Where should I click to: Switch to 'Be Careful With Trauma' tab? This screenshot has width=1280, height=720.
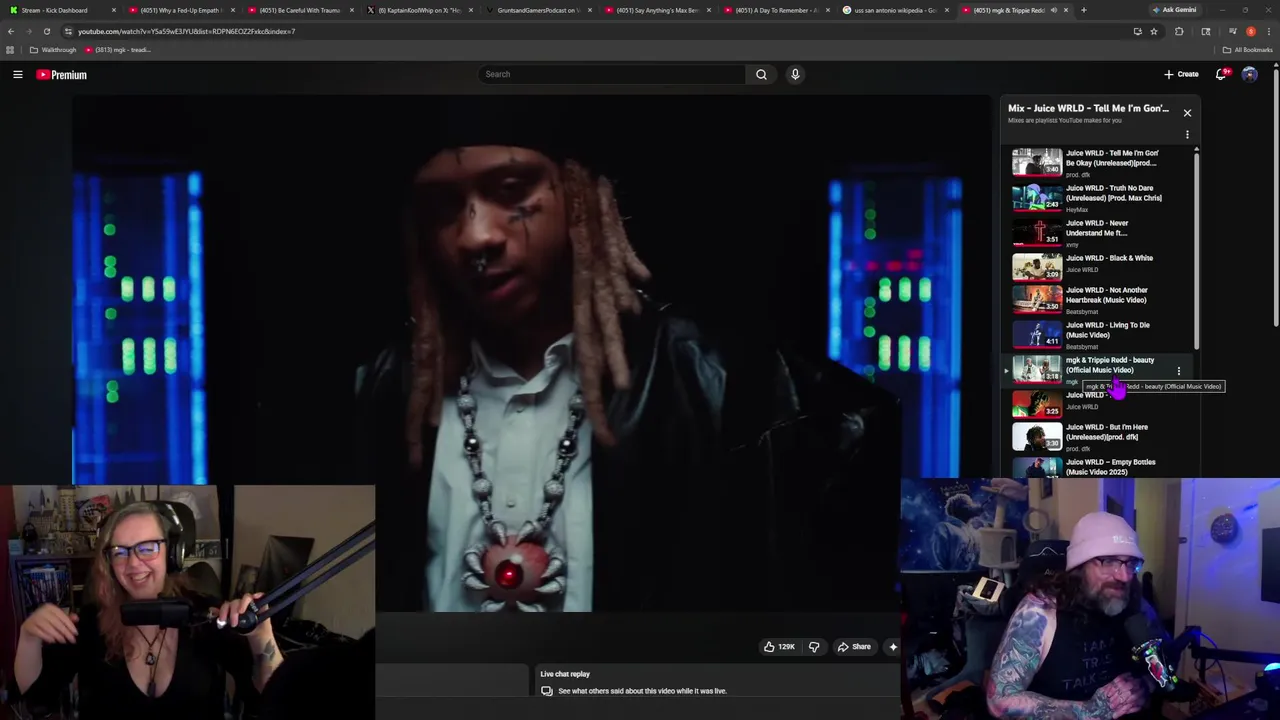[299, 10]
